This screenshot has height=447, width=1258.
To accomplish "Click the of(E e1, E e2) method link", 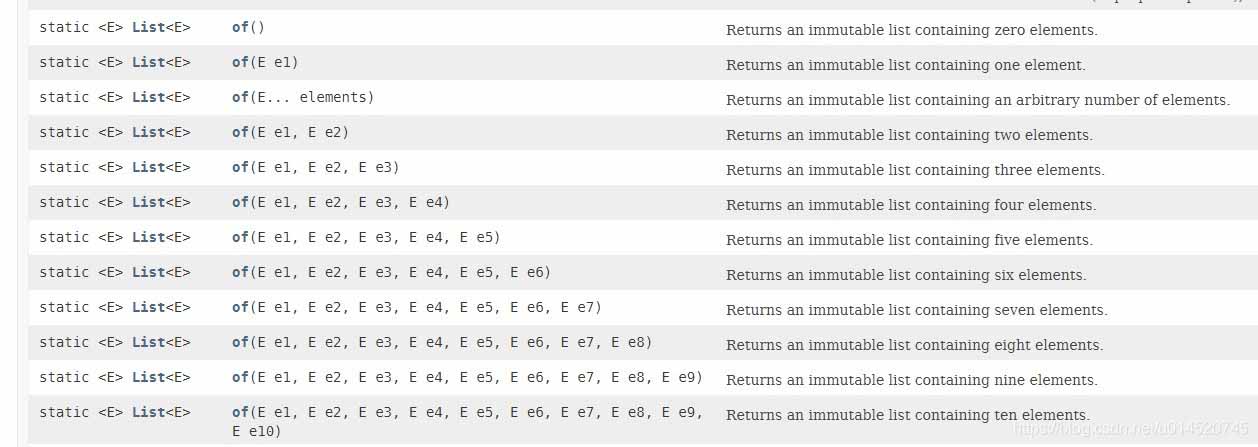I will (x=240, y=133).
